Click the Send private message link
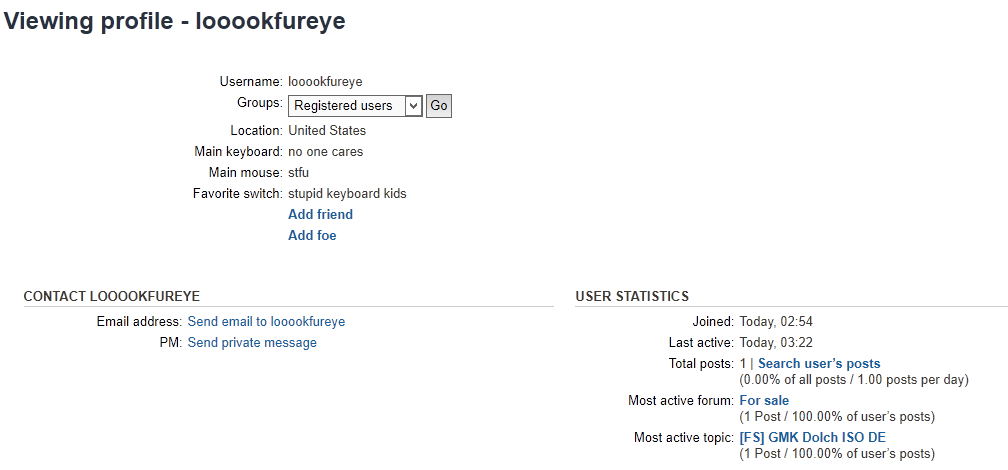 252,343
